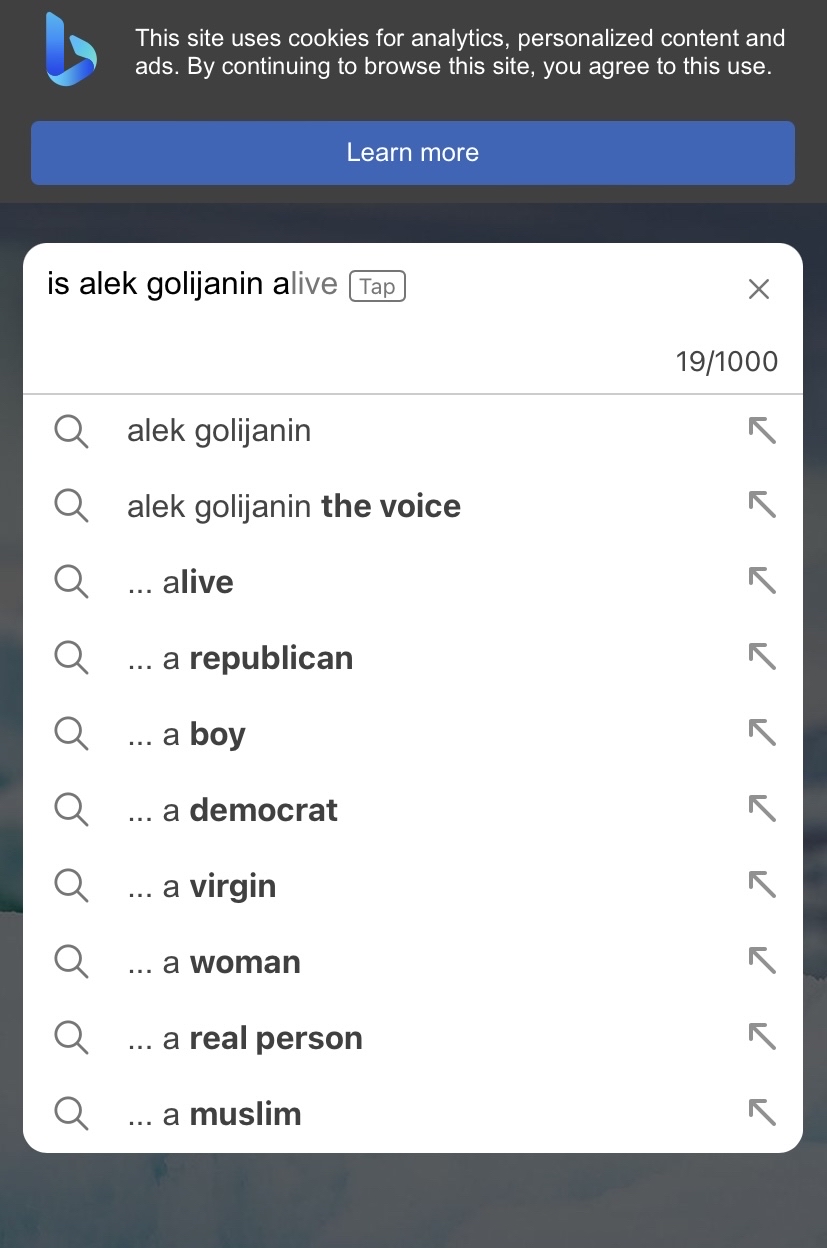Click fill arrow next to 'the voice'
This screenshot has width=827, height=1248.
coord(762,506)
